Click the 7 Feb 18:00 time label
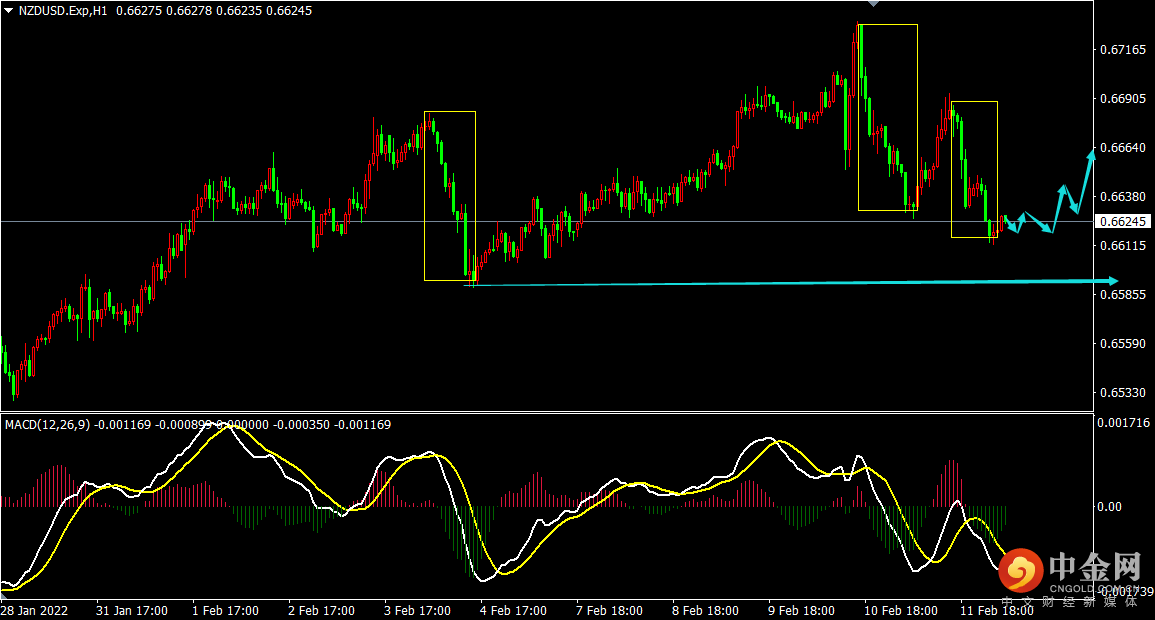1155x620 pixels. (x=609, y=610)
